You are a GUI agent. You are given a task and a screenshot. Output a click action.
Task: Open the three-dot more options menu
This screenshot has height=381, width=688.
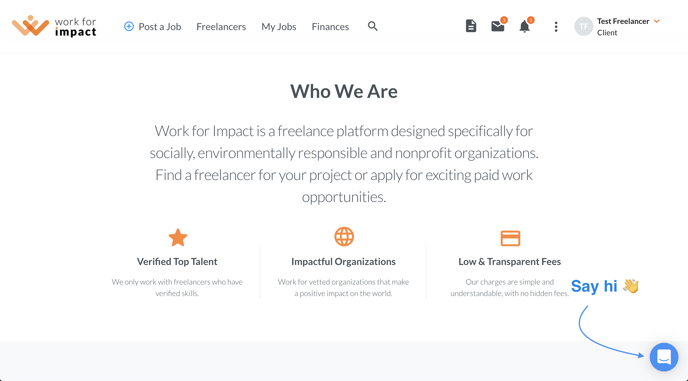point(556,27)
